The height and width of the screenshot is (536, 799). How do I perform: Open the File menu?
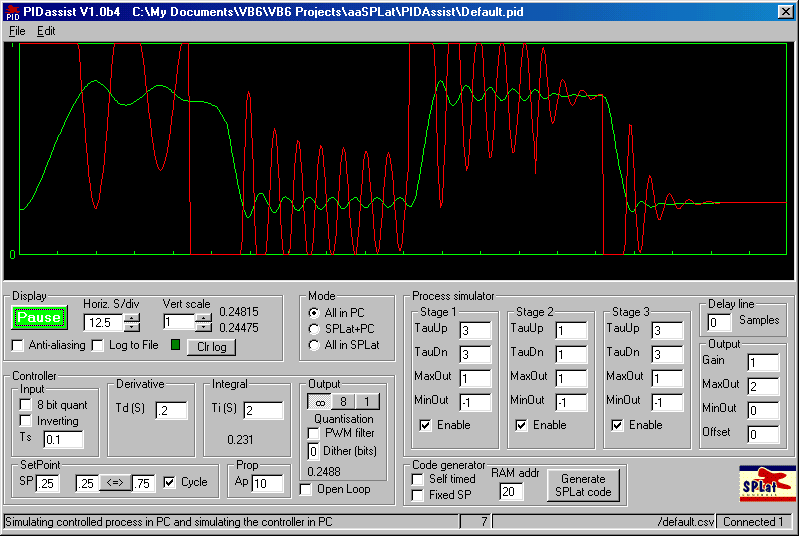click(17, 31)
